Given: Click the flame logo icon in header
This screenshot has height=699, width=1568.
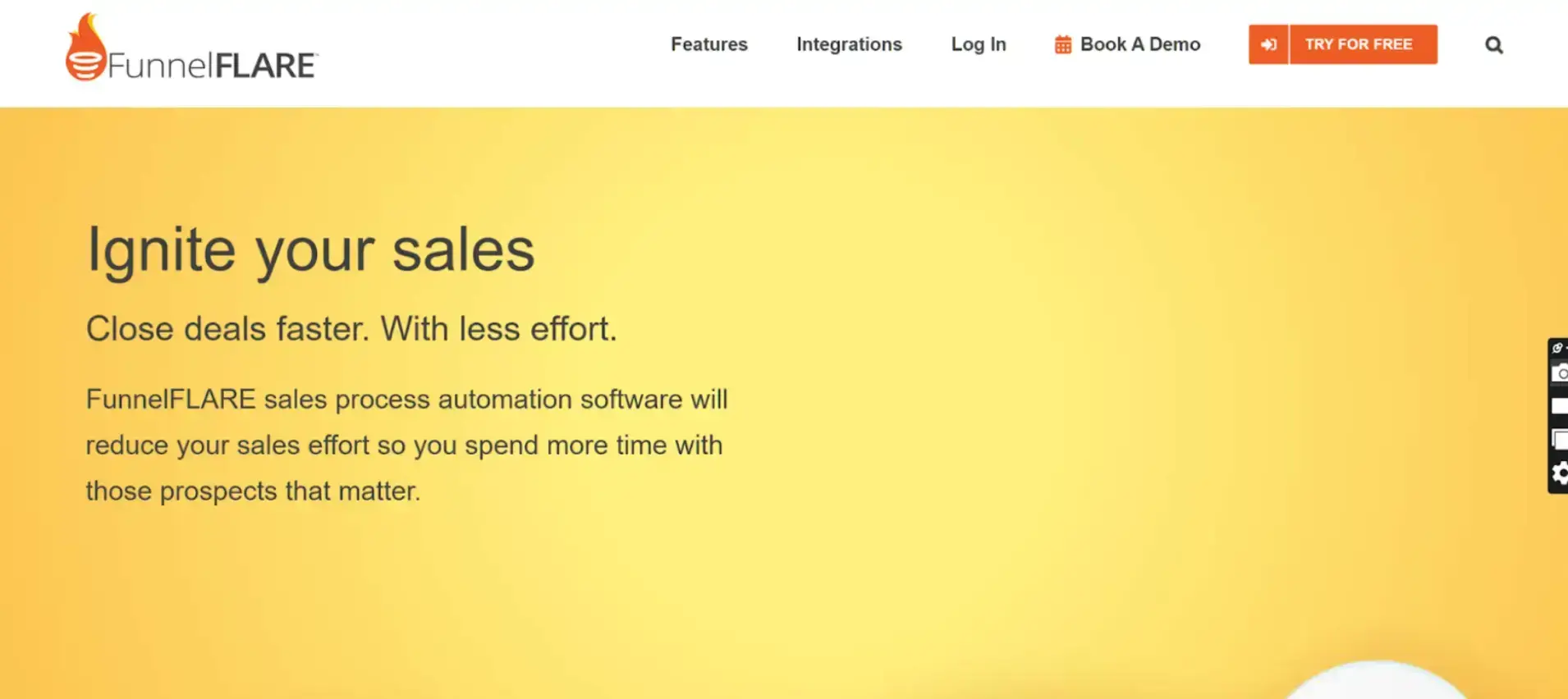Looking at the screenshot, I should (x=85, y=48).
